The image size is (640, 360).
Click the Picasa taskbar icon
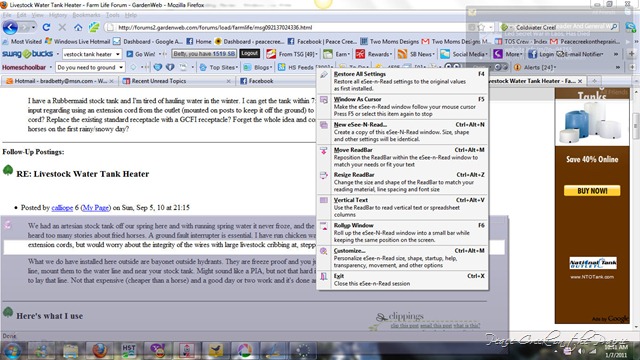tap(244, 350)
